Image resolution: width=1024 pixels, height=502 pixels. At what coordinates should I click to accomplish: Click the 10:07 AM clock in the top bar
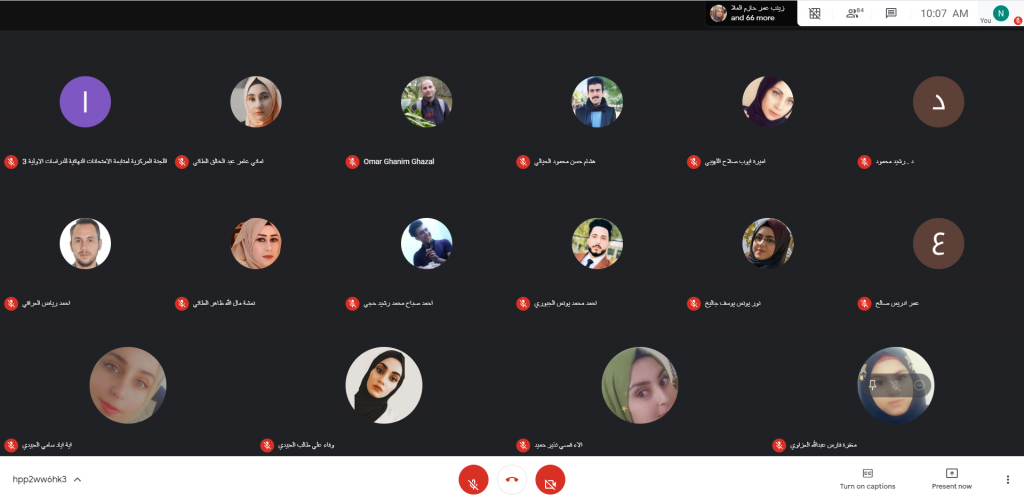point(944,13)
